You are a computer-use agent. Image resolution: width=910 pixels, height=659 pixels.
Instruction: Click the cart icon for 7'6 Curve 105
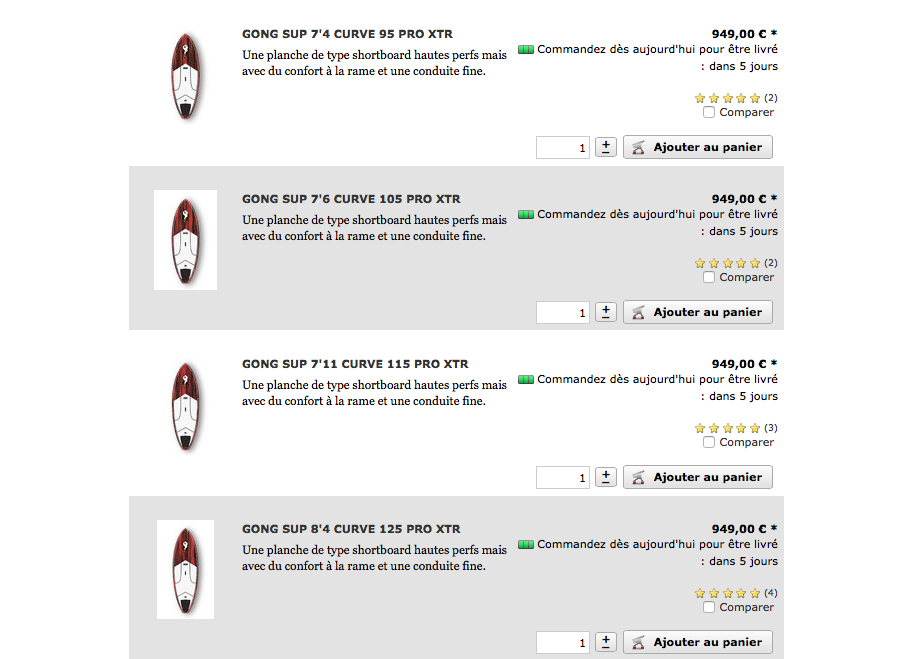(x=639, y=313)
